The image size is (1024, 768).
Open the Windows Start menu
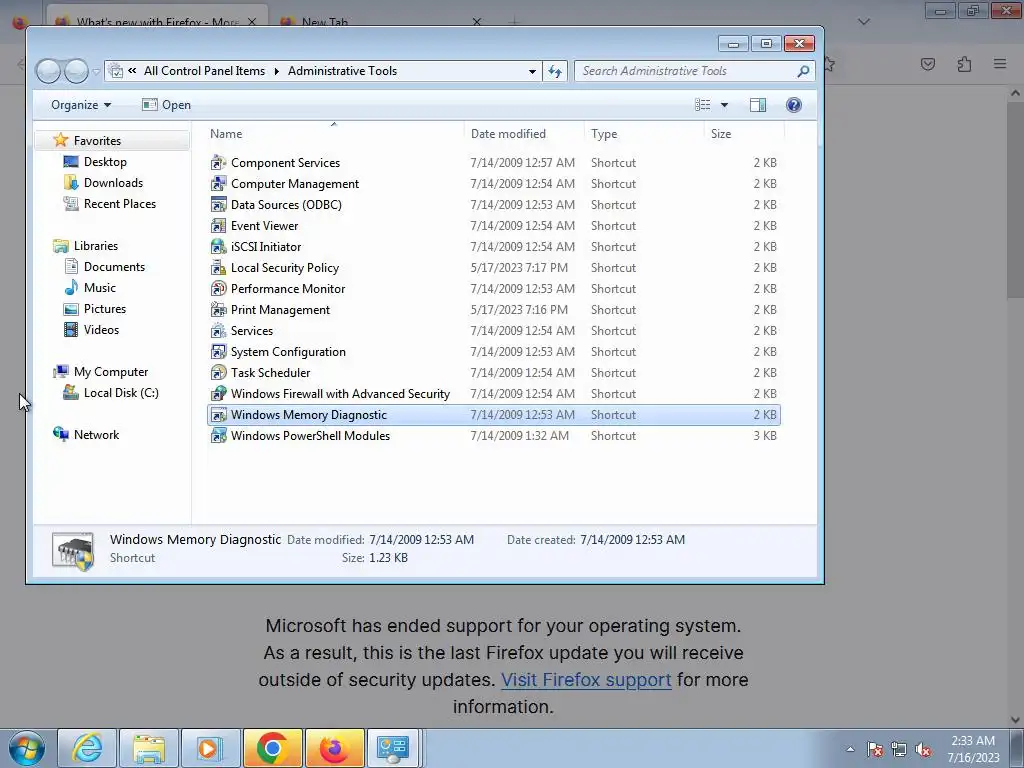click(26, 748)
